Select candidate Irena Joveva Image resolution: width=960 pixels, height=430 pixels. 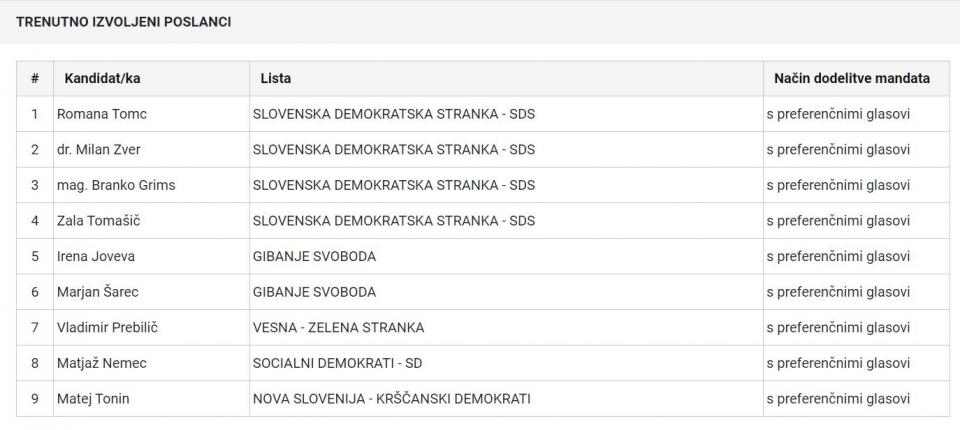96,256
